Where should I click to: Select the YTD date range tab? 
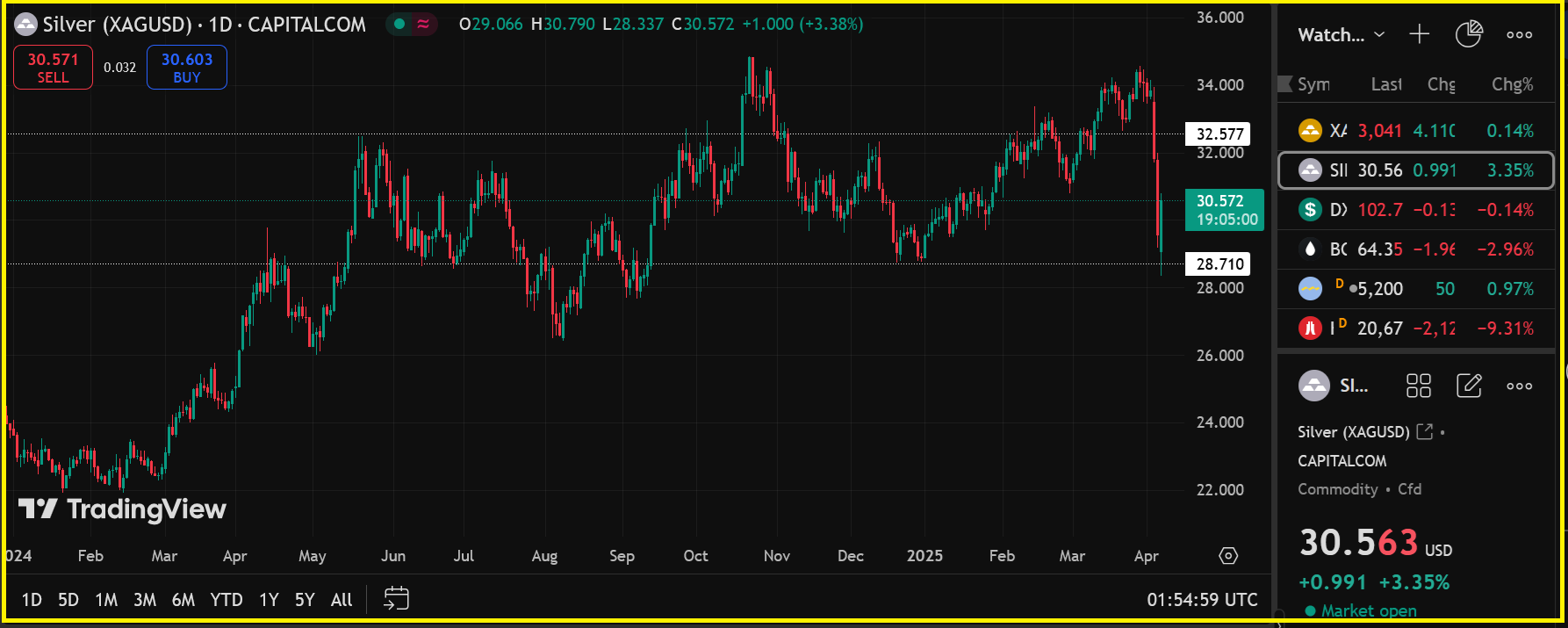(226, 599)
